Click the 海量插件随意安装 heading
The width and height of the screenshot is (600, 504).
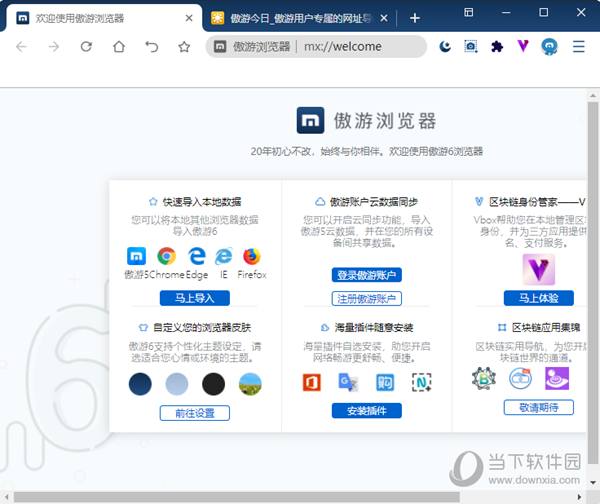pos(374,328)
